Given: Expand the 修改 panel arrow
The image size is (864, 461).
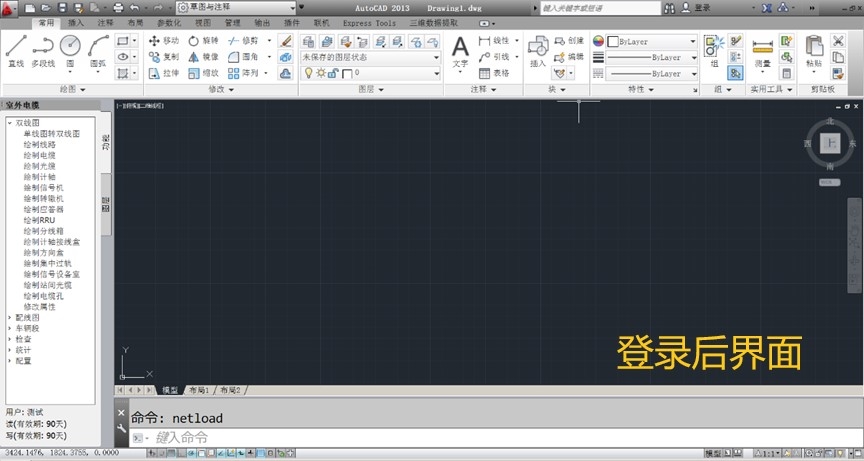Looking at the screenshot, I should click(x=231, y=89).
